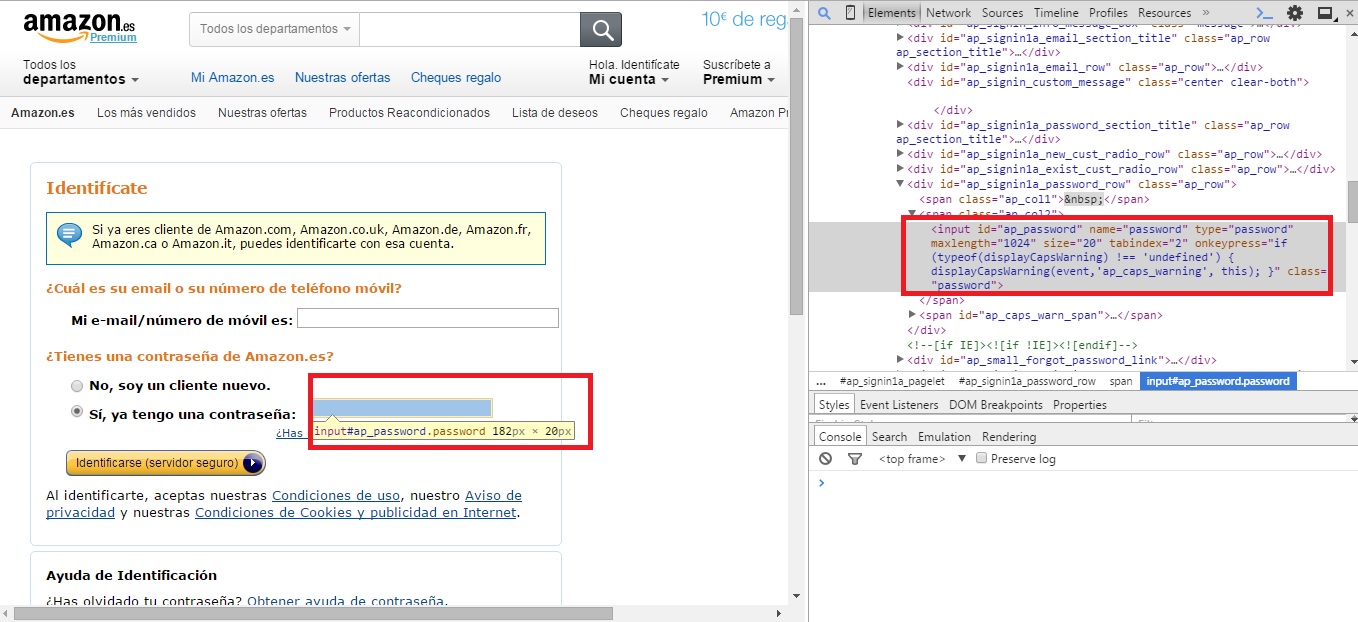1358x622 pixels.
Task: Expand the ap_signin1a_email_row div node
Action: pyautogui.click(x=900, y=67)
